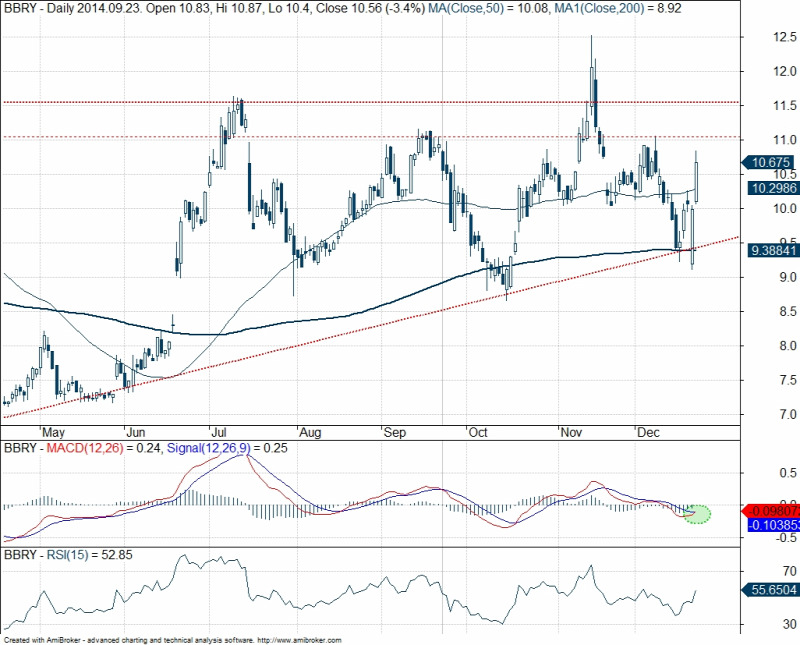Click the Sep label on date axis
This screenshot has height=645, width=800.
coord(394,433)
